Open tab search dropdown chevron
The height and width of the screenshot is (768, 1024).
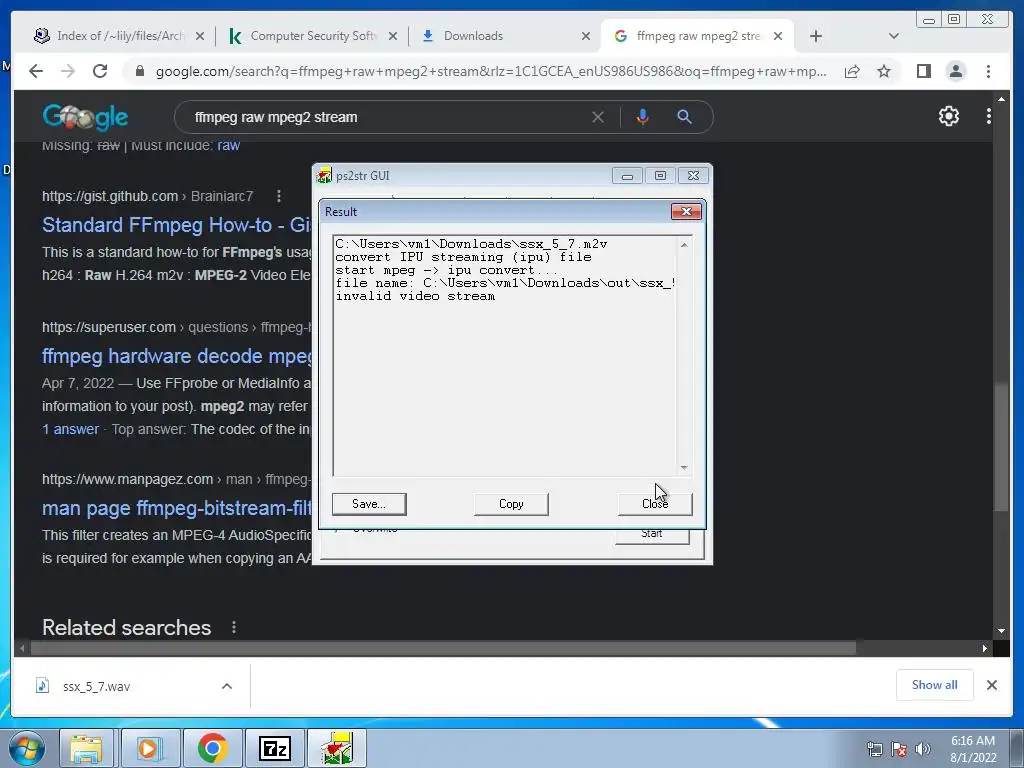click(894, 36)
